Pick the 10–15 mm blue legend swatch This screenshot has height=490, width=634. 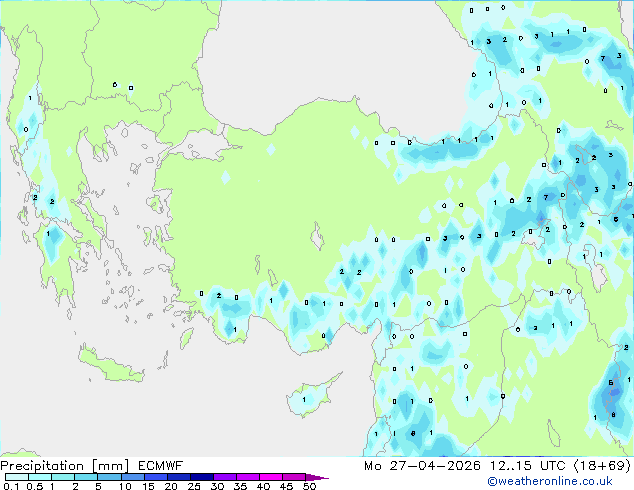click(x=132, y=477)
